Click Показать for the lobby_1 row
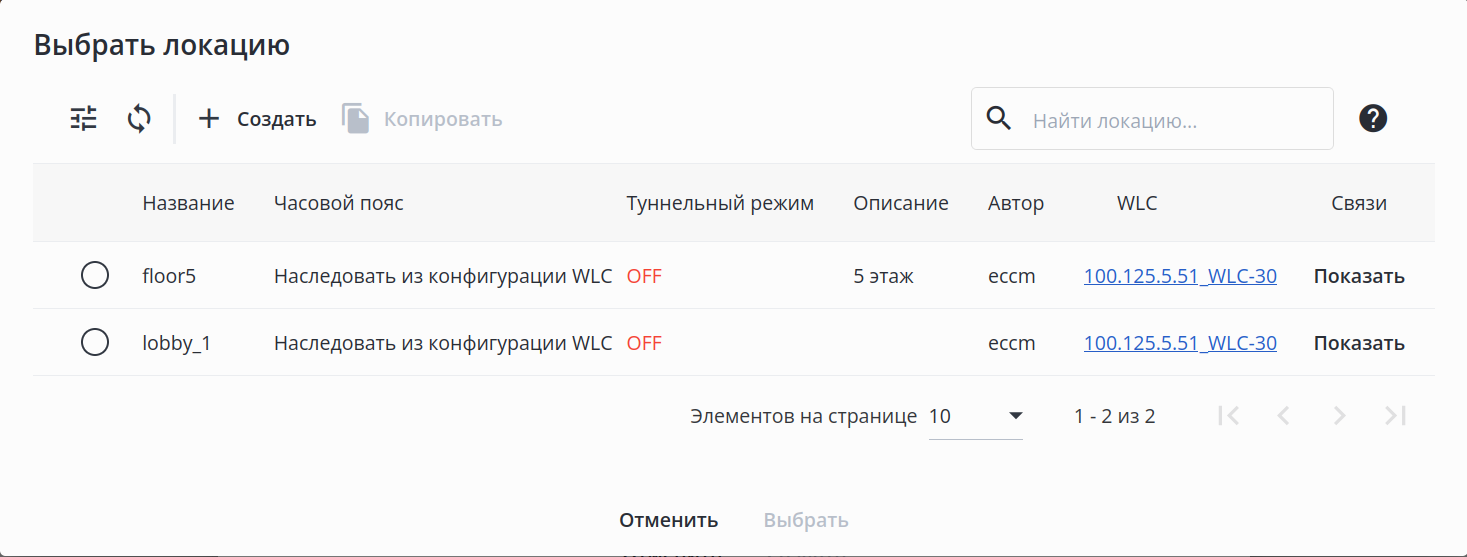 coord(1359,343)
